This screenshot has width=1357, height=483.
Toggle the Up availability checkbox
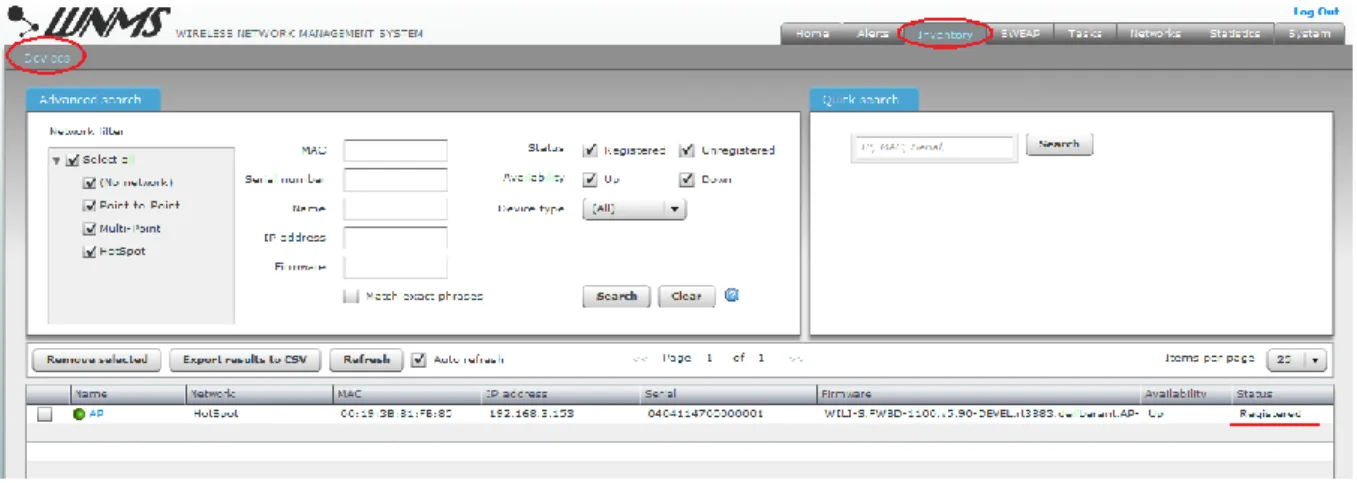590,180
